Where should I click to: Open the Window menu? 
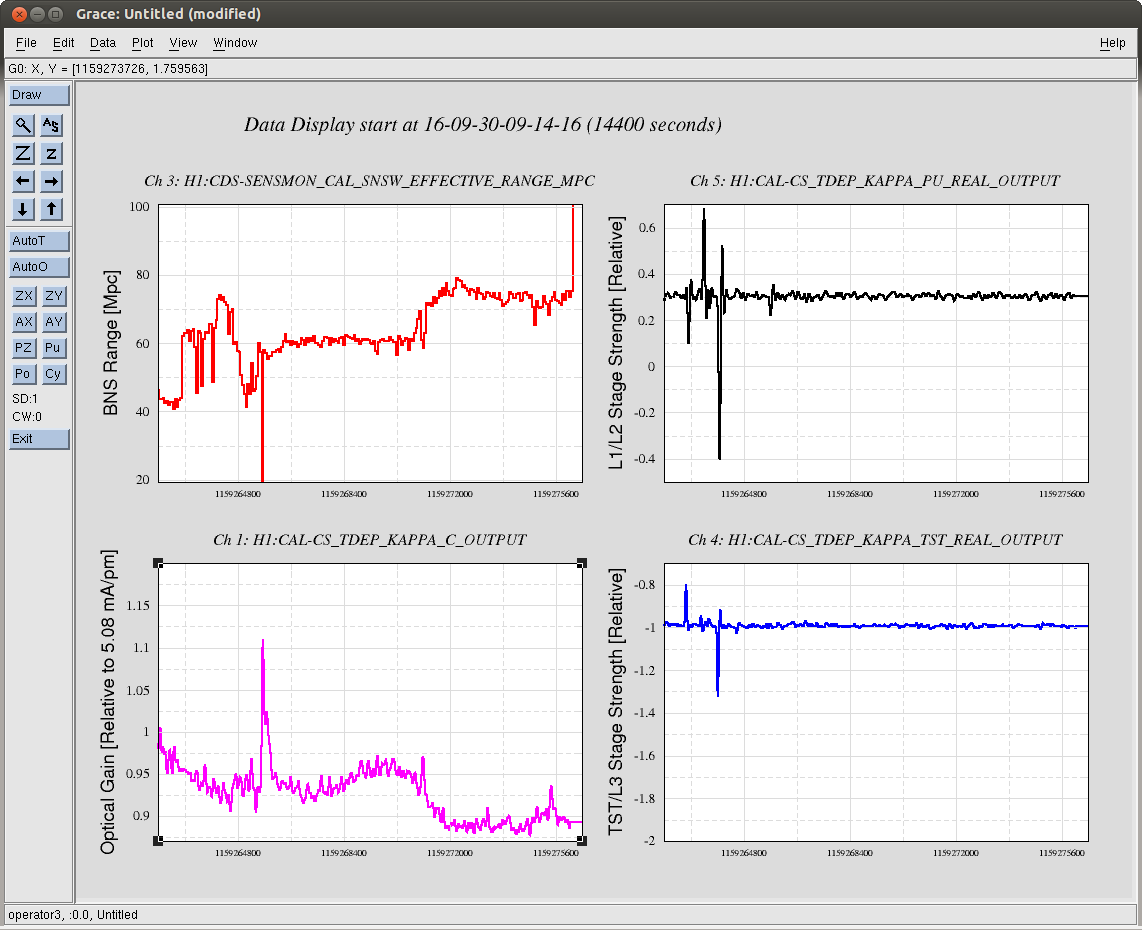point(235,43)
